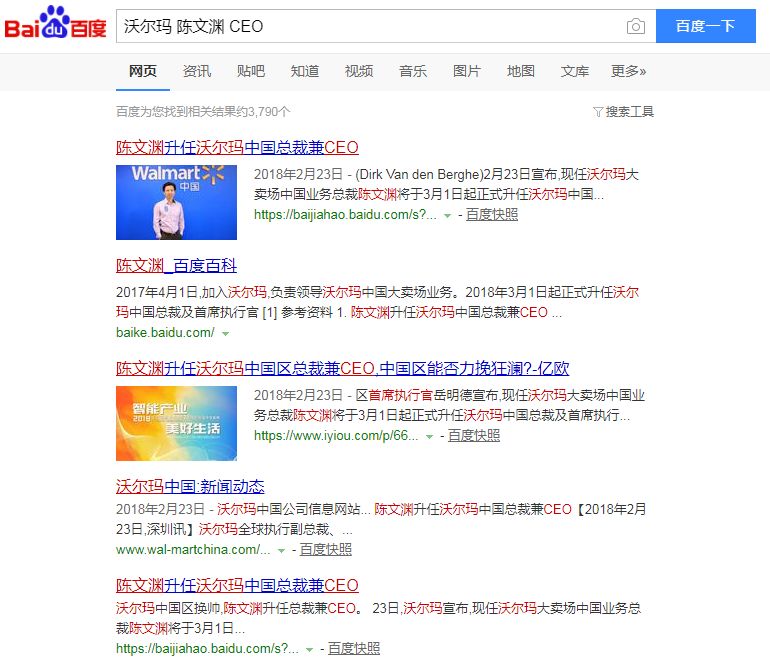
Task: Open last result 陈文渊升任沃尔玛中国总裁兼CEO
Action: (237, 585)
